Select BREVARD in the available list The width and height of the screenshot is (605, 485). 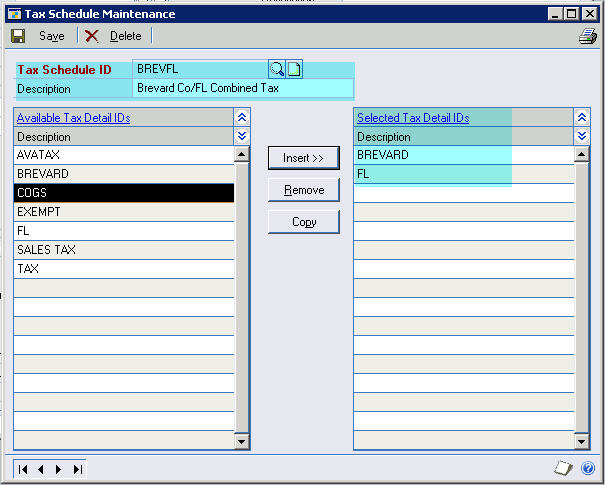coord(124,174)
